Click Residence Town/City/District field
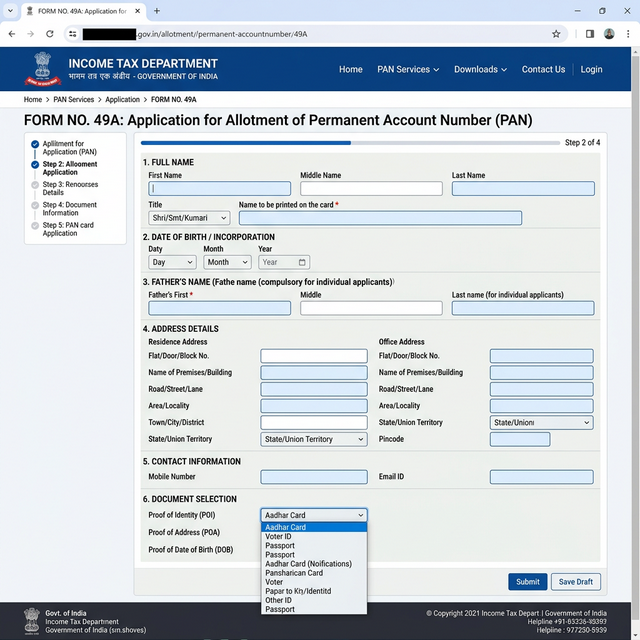Screen dimensions: 640x640 [x=314, y=422]
